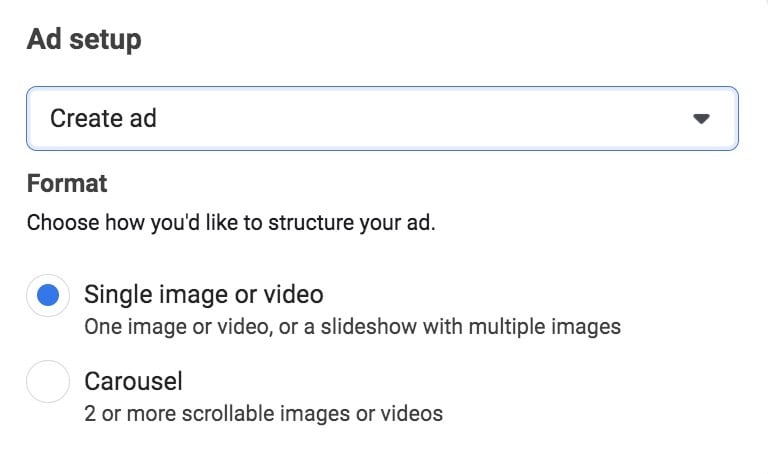Click the "One image or video, or a slideshow" description
Screen dimensions: 768x474
[x=352, y=326]
